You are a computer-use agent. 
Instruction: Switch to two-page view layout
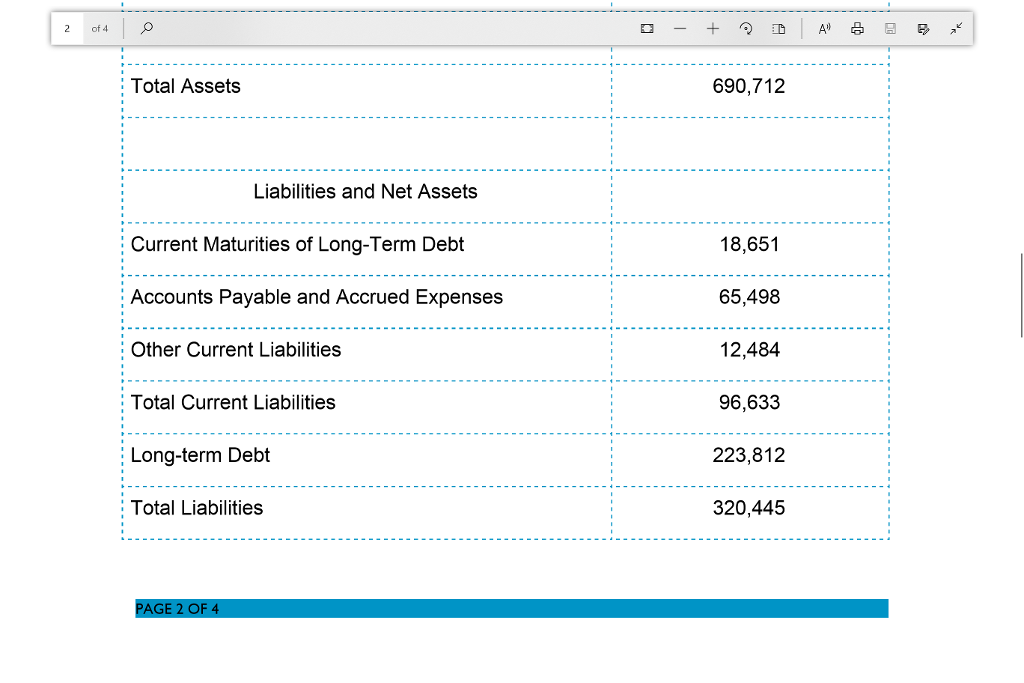[779, 28]
